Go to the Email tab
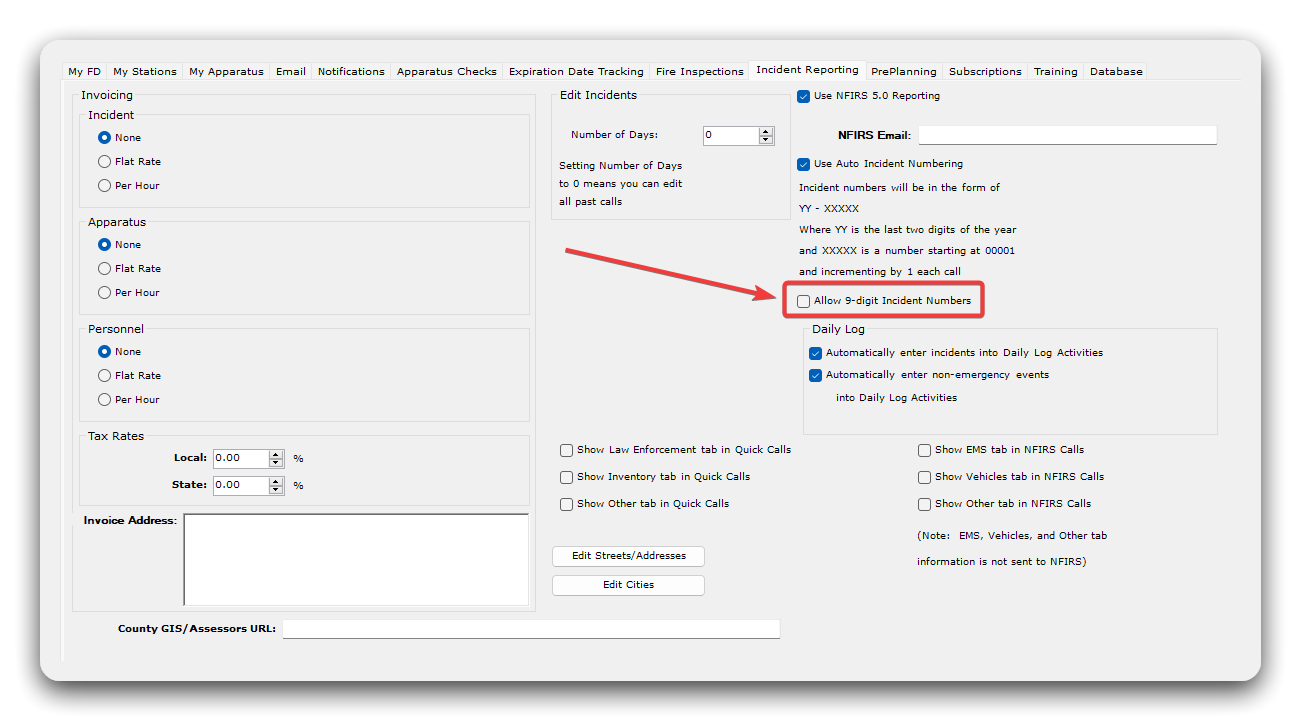 (x=291, y=72)
